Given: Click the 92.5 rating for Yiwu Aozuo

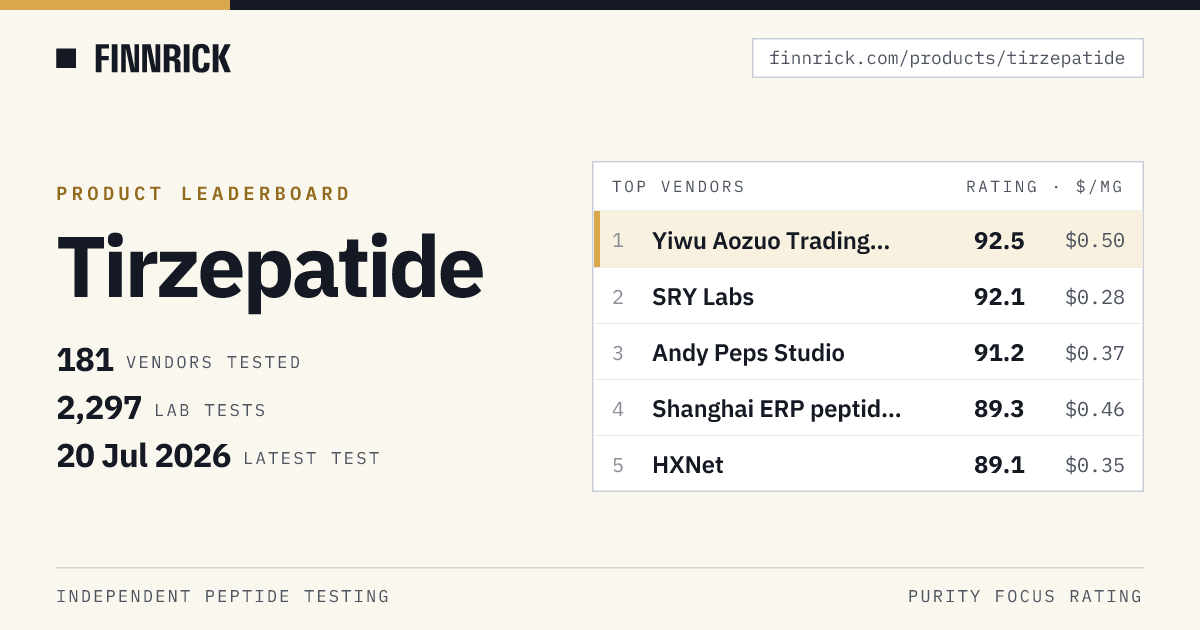Looking at the screenshot, I should pyautogui.click(x=999, y=240).
